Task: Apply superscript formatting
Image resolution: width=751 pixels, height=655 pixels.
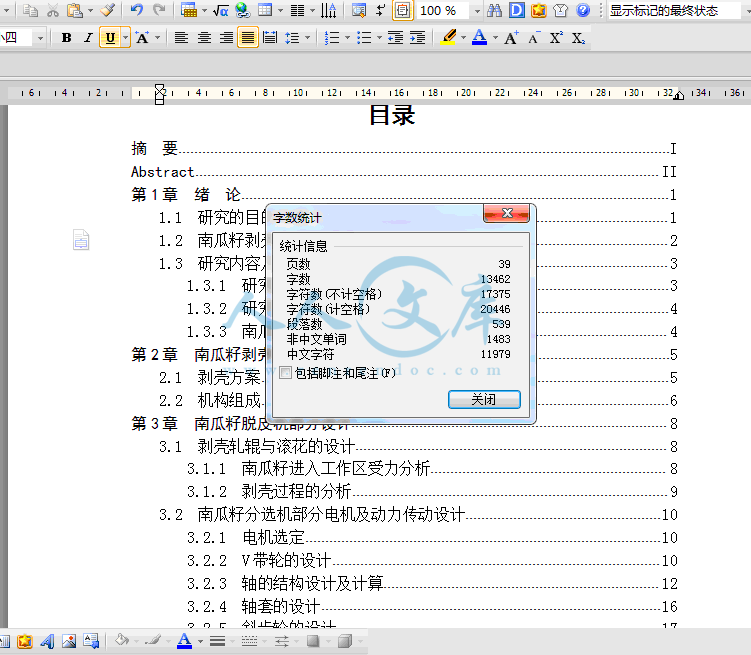Action: click(556, 37)
